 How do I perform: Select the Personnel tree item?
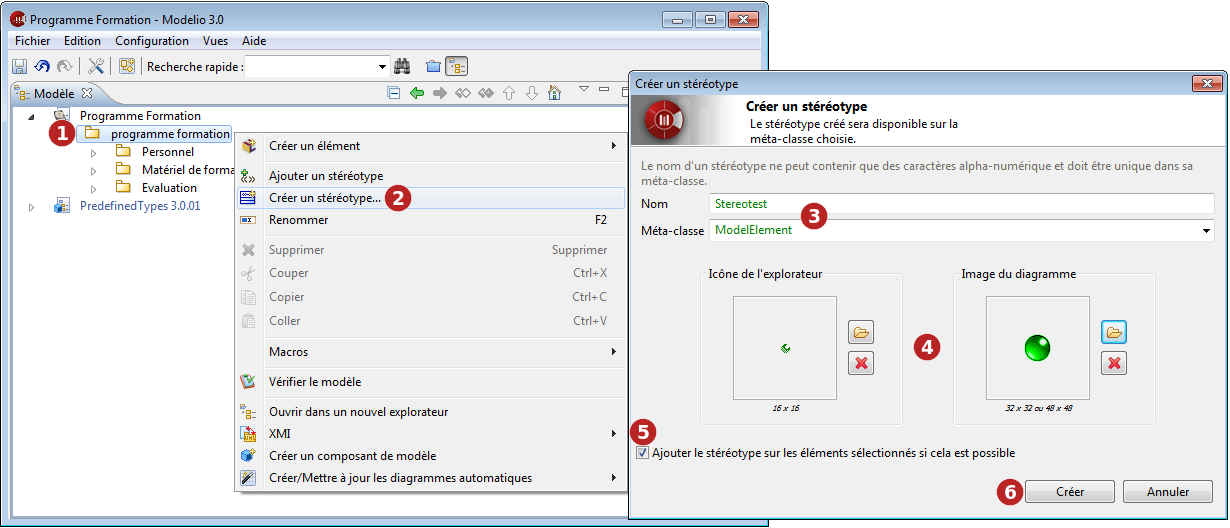(x=167, y=152)
